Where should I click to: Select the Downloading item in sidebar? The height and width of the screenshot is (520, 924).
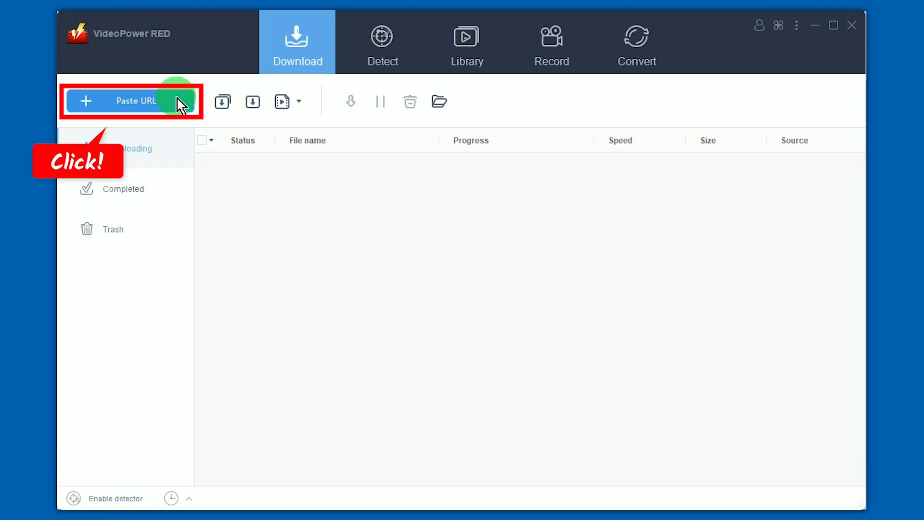coord(126,149)
